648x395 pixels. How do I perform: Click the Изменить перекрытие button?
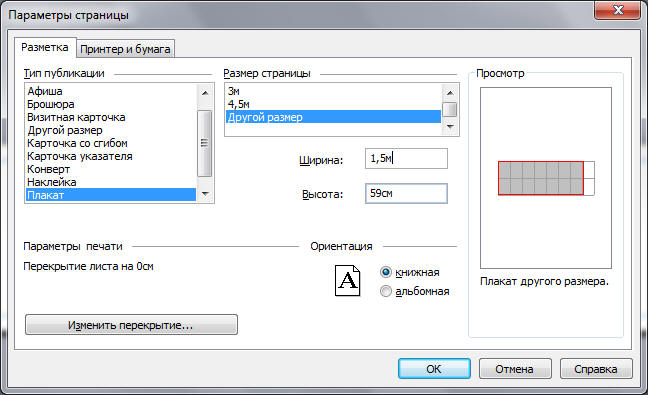(x=131, y=325)
